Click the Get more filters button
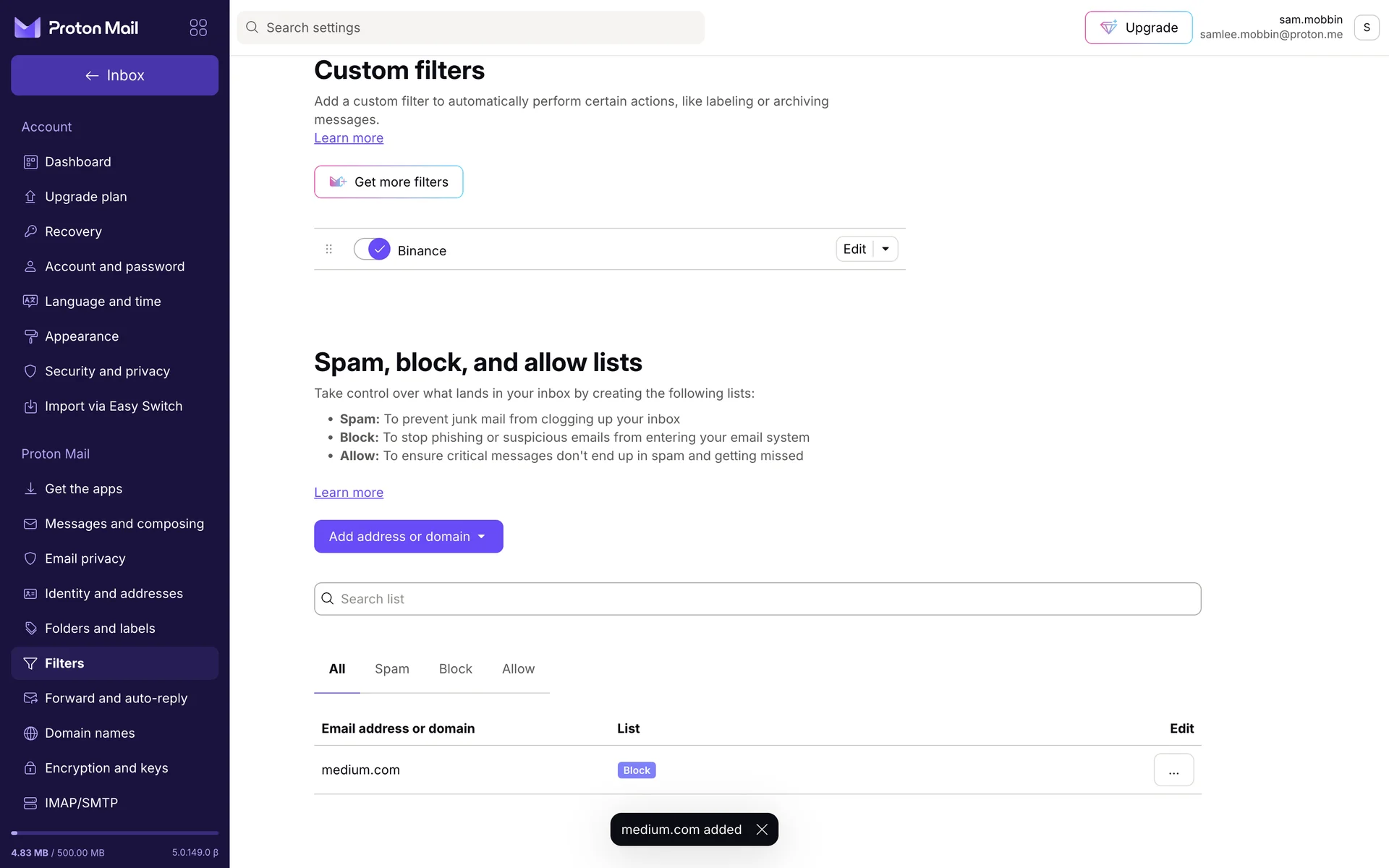This screenshot has height=868, width=1389. click(388, 182)
